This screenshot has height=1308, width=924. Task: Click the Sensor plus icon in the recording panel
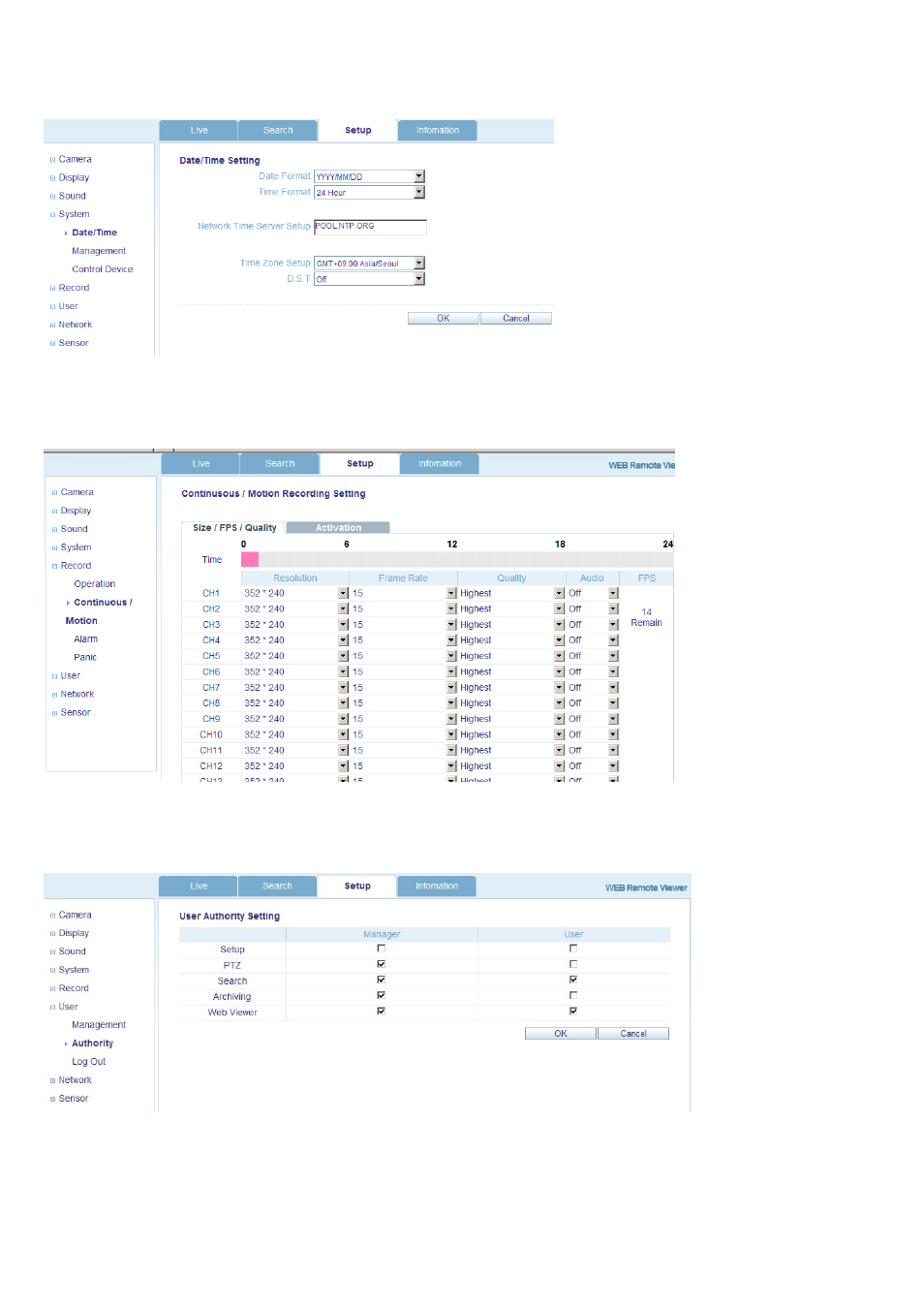54,713
